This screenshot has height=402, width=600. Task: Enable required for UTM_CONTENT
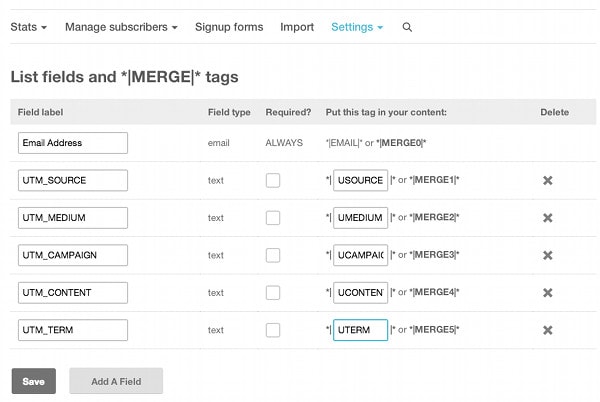tap(273, 293)
